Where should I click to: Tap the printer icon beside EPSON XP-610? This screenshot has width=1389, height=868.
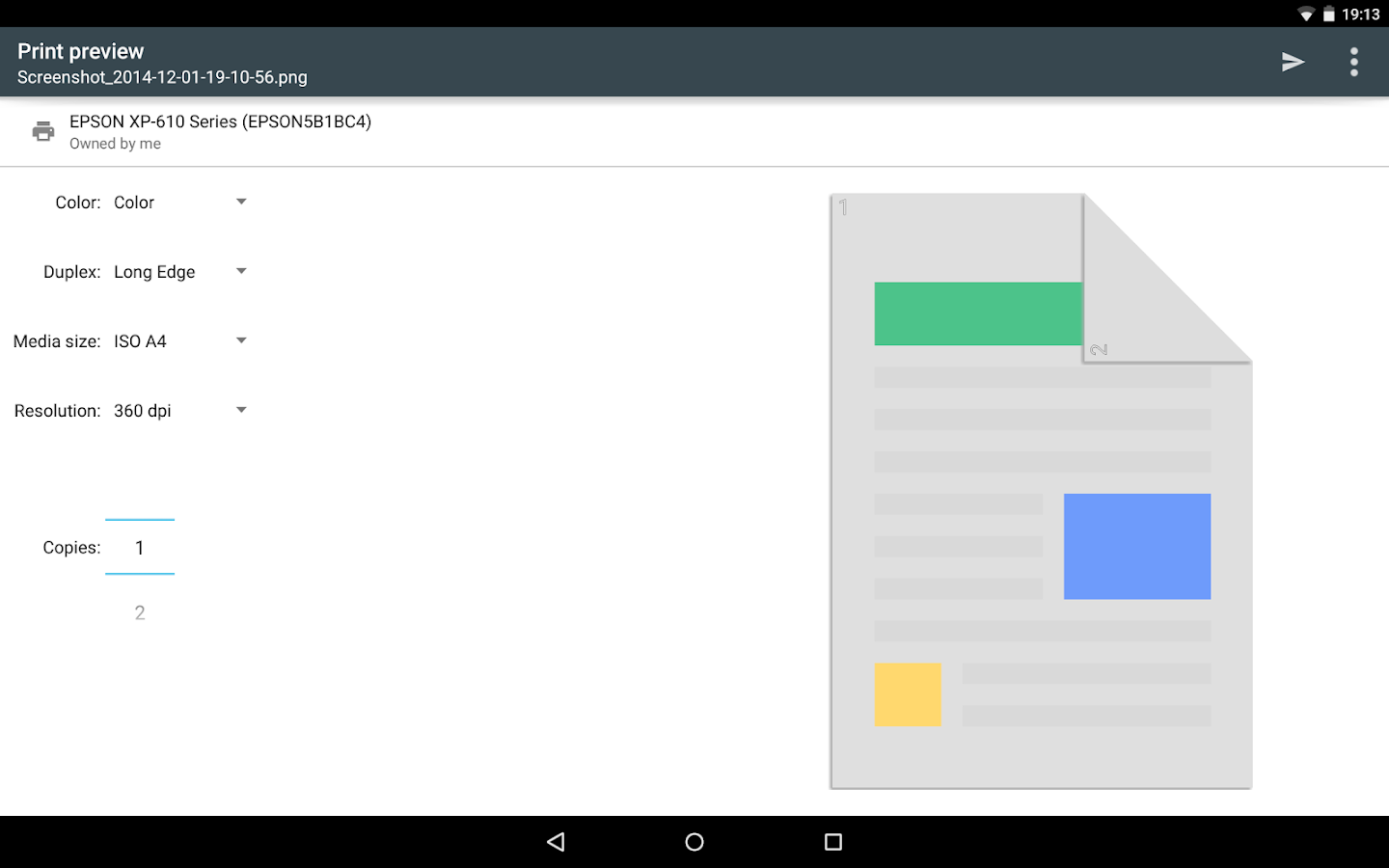pos(43,131)
